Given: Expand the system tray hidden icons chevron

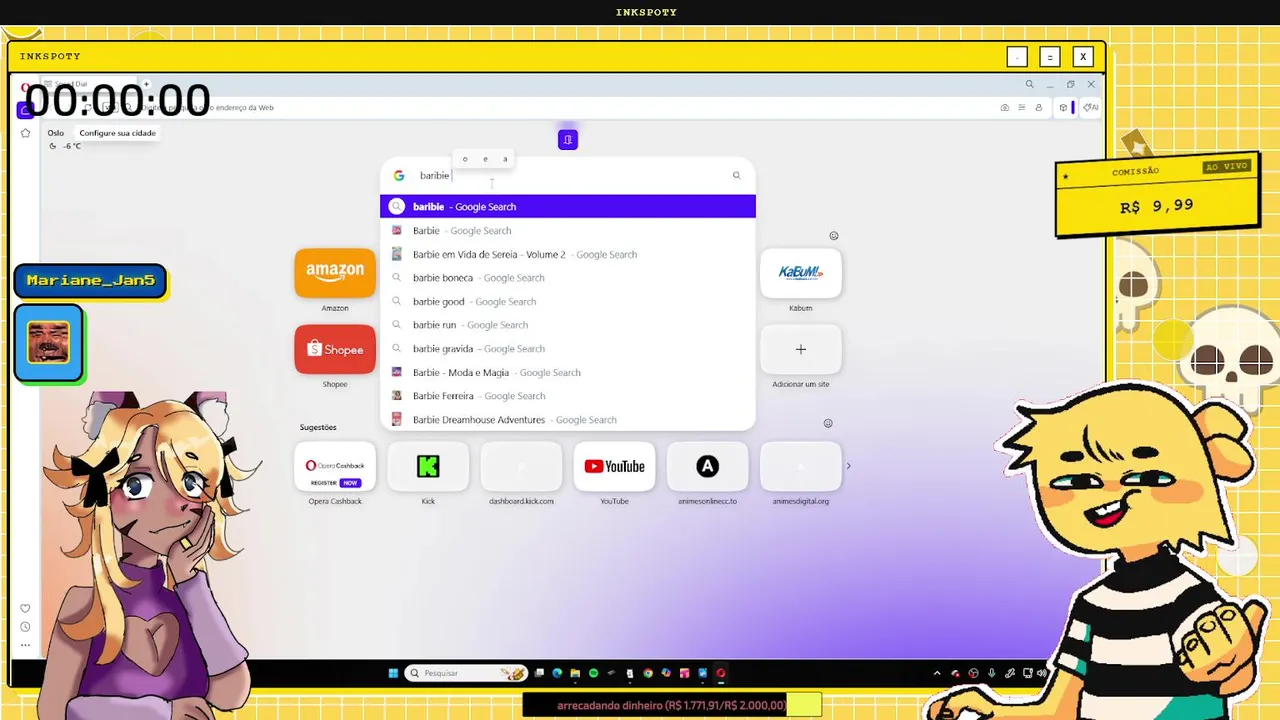Looking at the screenshot, I should pos(937,673).
